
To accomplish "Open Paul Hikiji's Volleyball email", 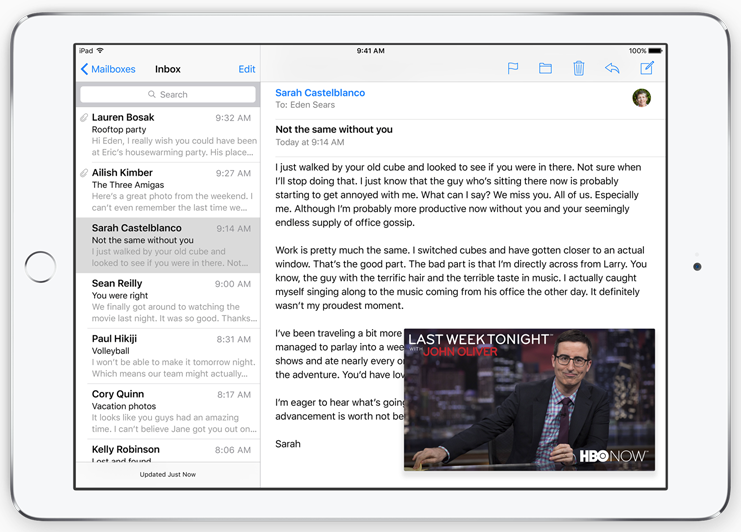I will pos(168,356).
